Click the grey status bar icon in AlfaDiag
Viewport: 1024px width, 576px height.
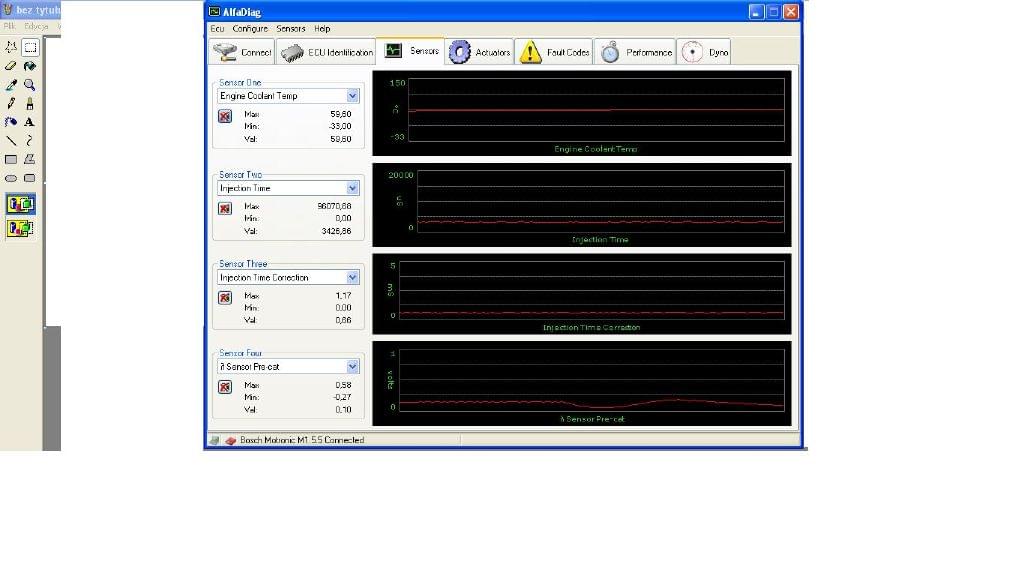click(215, 440)
